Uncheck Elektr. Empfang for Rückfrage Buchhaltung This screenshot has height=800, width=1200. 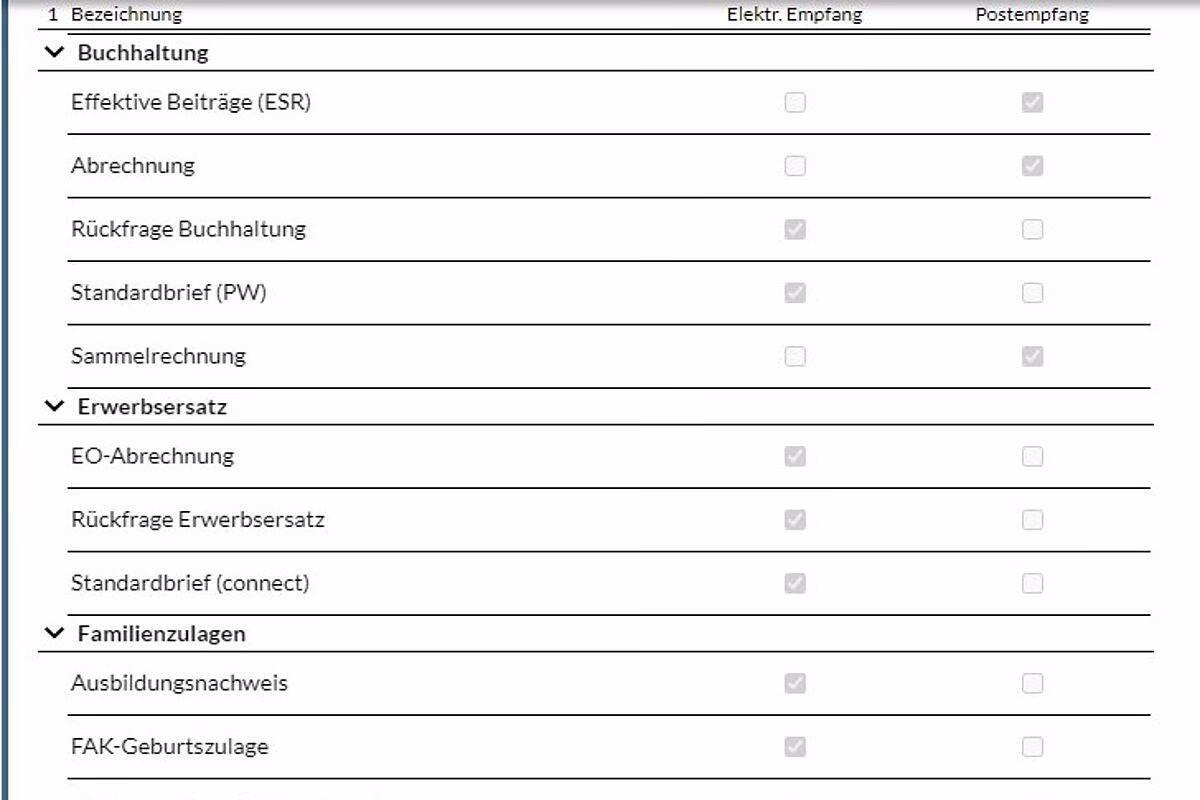pyautogui.click(x=795, y=230)
